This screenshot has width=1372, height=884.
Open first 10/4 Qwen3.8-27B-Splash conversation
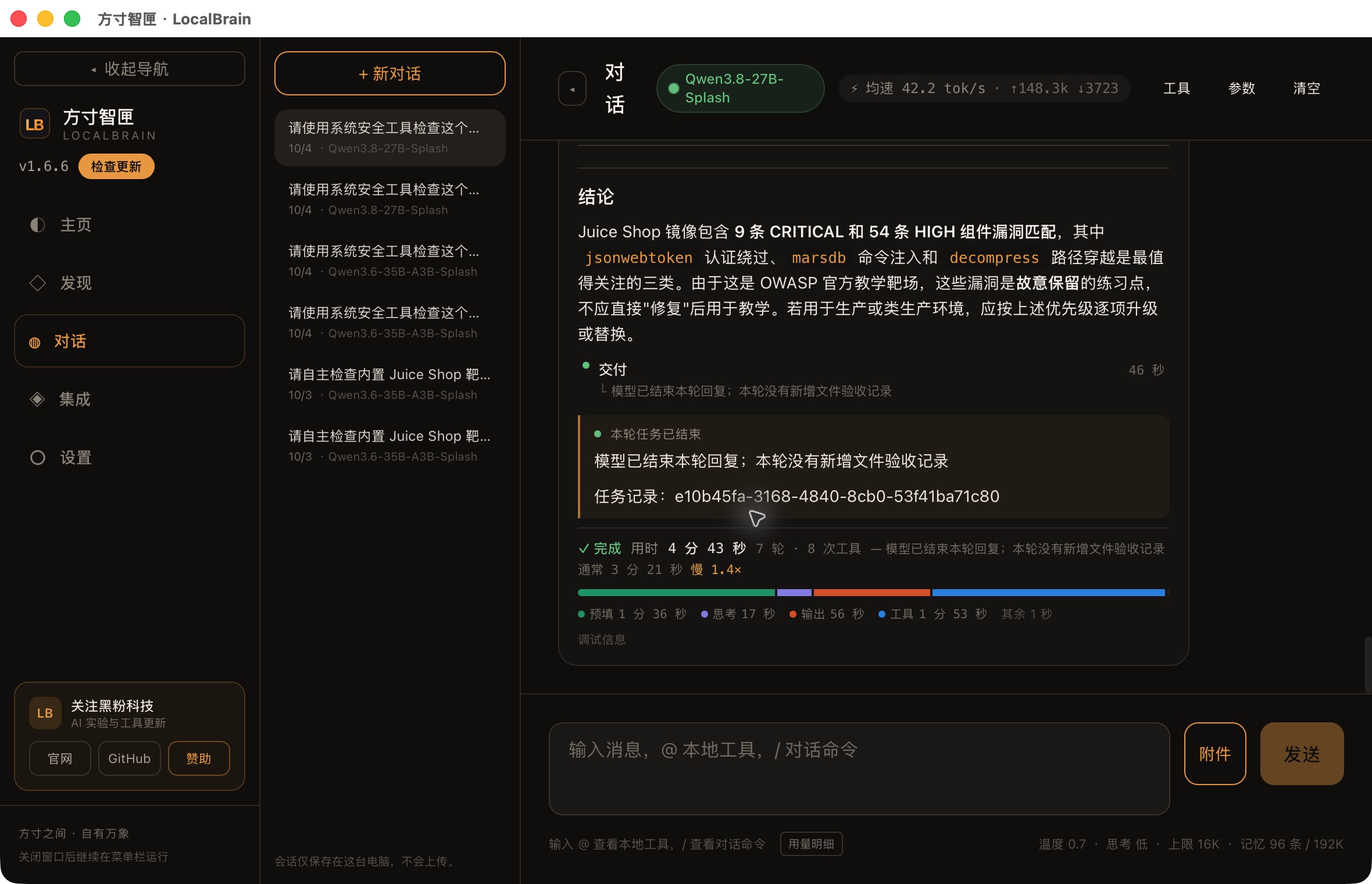(390, 137)
